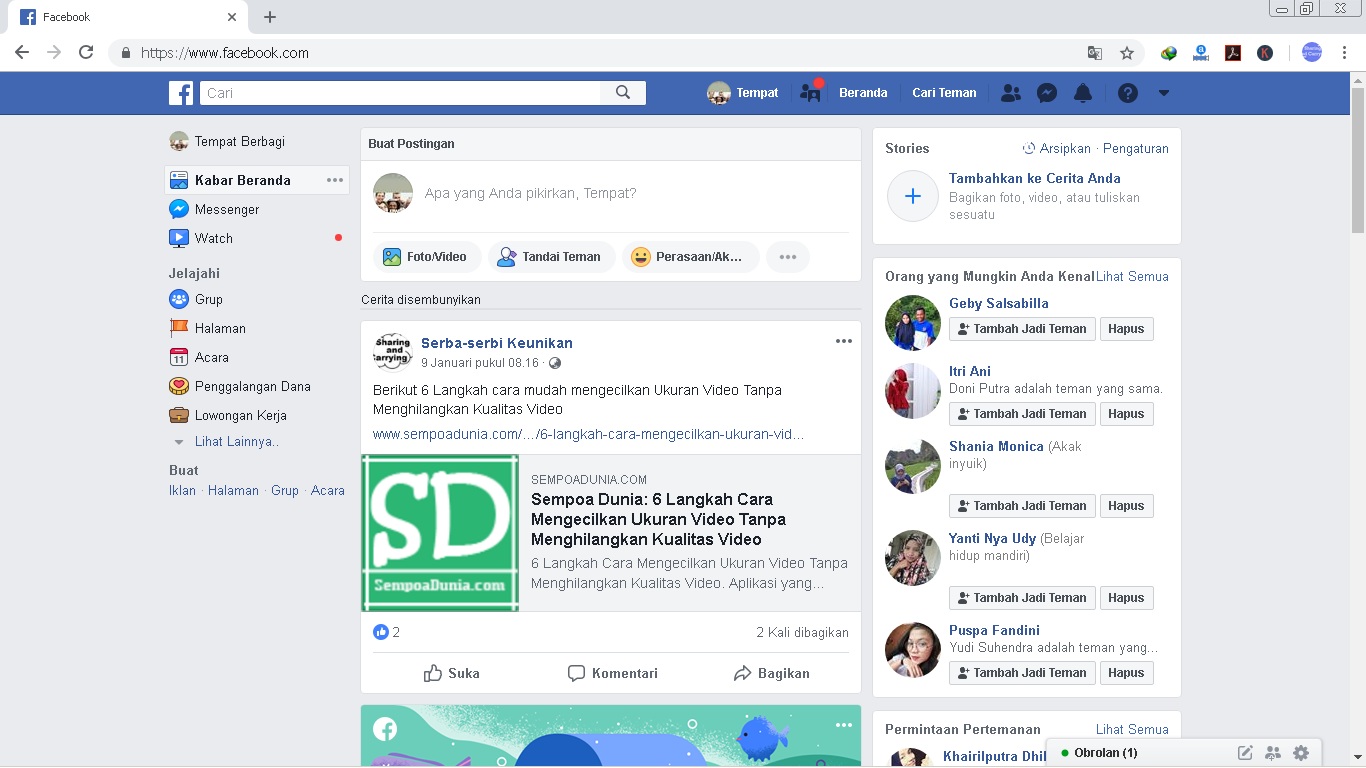Open Friend requests icon in header
The height and width of the screenshot is (768, 1366).
[1011, 93]
